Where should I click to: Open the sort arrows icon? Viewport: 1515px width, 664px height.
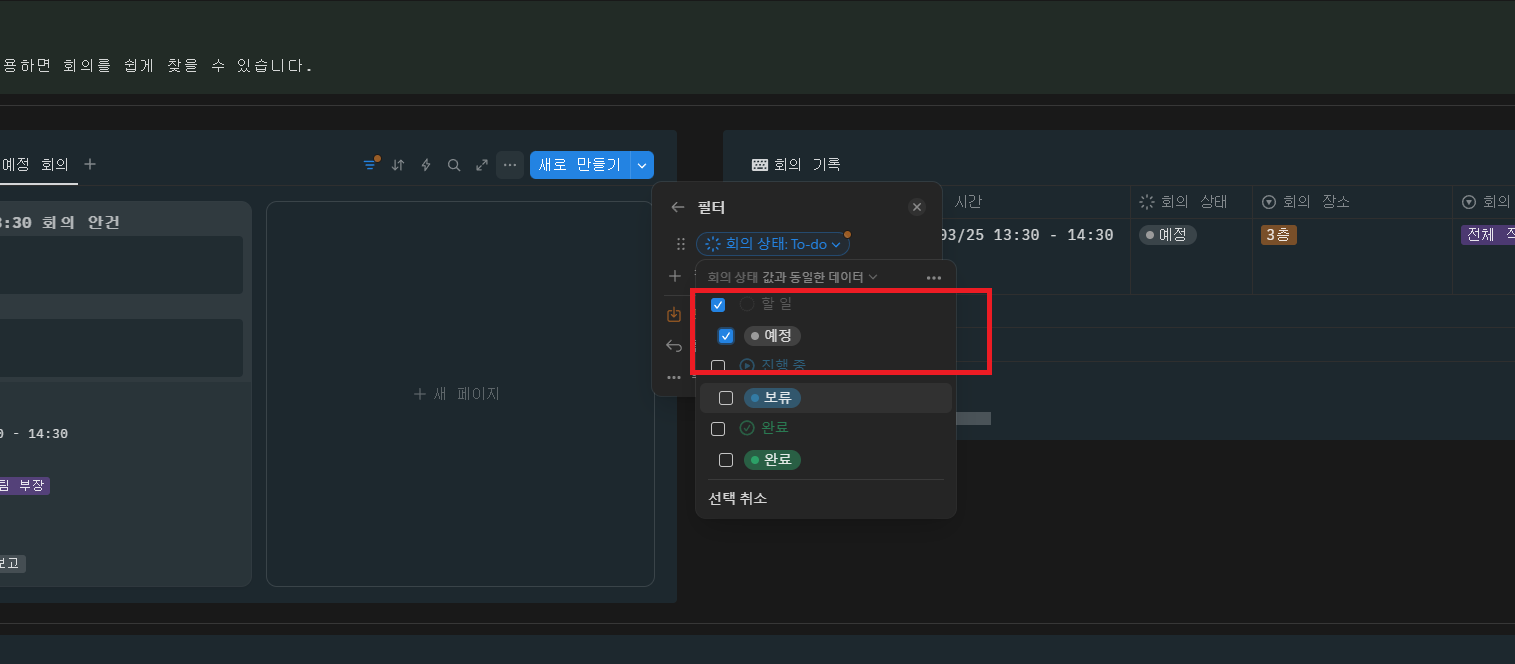(x=398, y=165)
